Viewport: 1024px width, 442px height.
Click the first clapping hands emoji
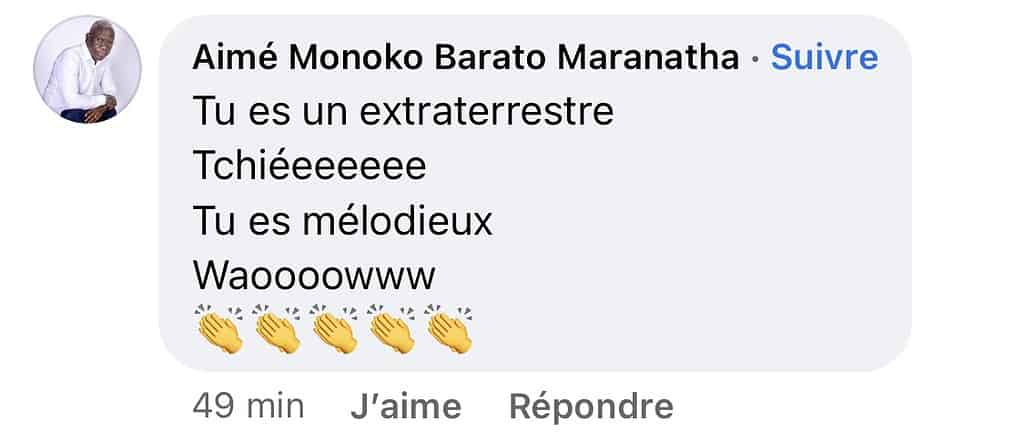tap(219, 330)
